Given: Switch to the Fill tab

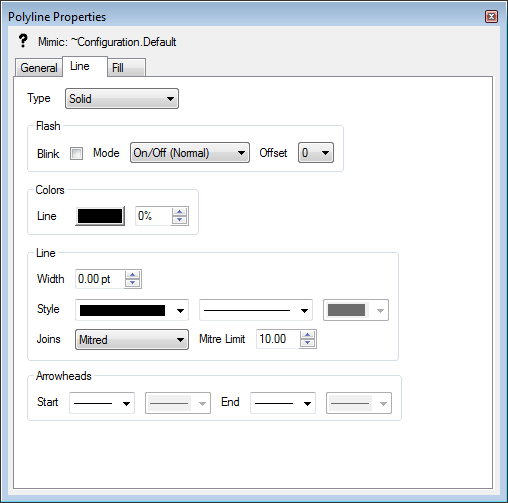Looking at the screenshot, I should 127,68.
